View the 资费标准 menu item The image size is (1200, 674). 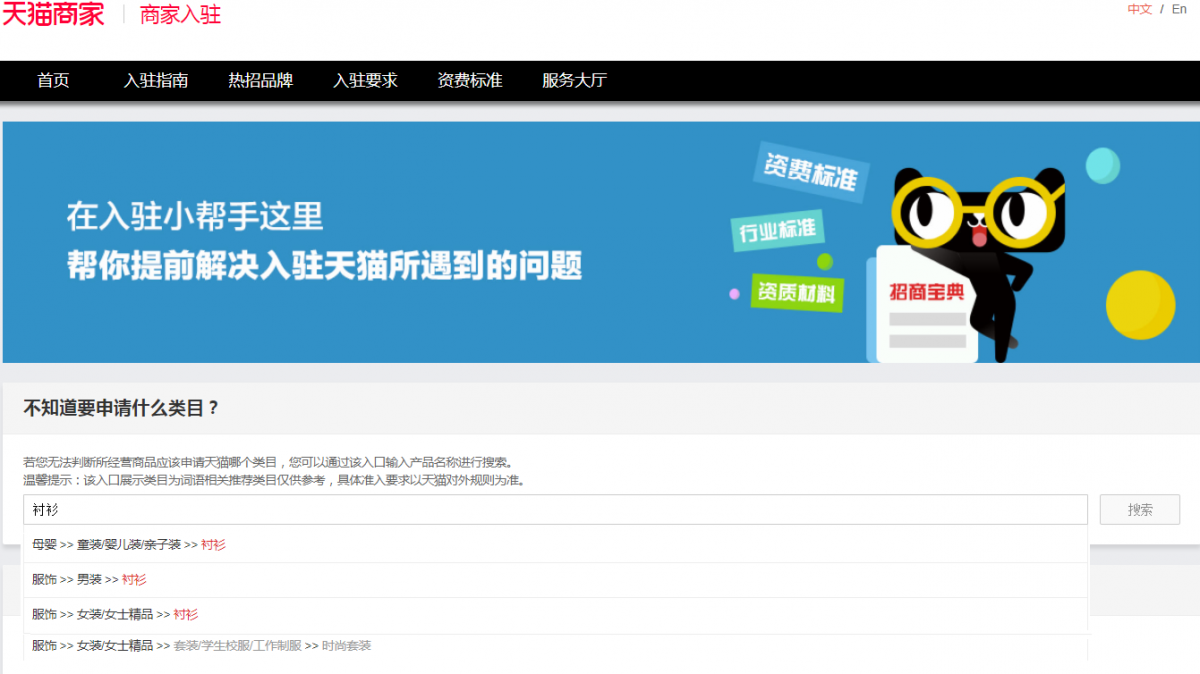[470, 81]
